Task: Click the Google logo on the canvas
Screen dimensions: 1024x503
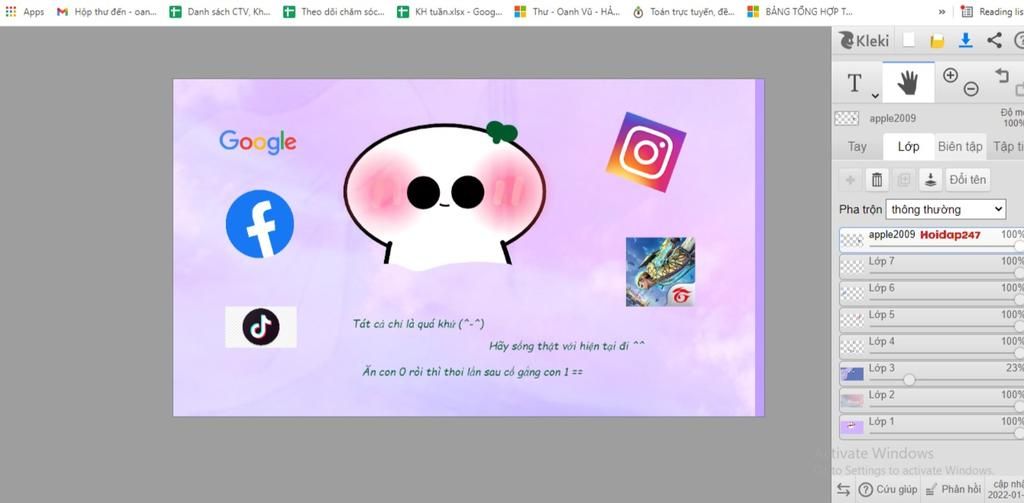Action: pos(258,142)
